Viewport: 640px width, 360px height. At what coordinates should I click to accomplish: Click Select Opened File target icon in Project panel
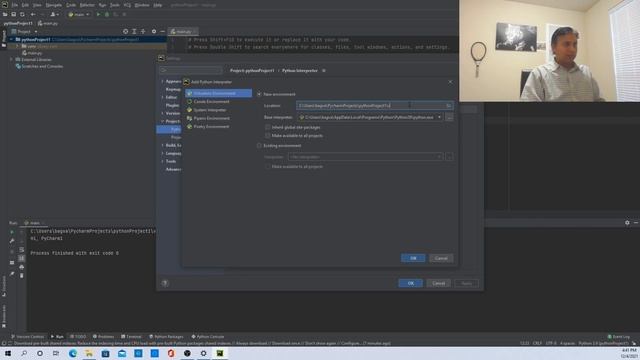click(125, 31)
